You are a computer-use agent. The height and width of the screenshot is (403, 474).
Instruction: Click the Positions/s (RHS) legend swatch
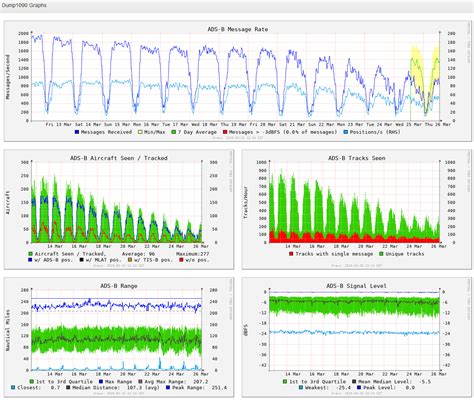346,132
